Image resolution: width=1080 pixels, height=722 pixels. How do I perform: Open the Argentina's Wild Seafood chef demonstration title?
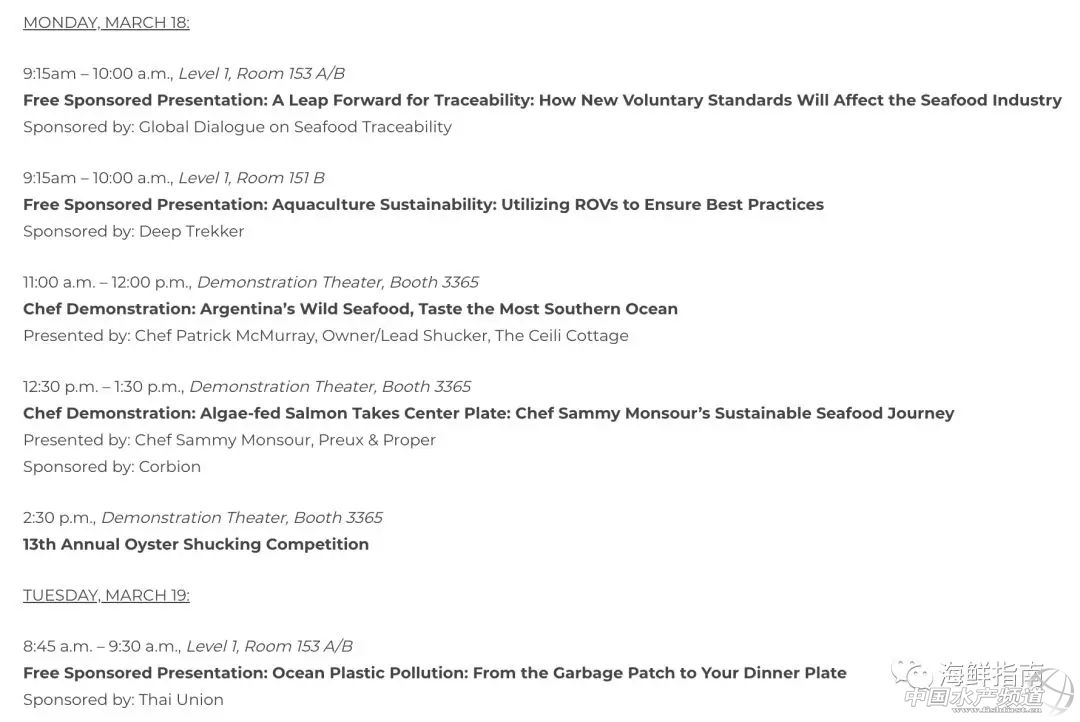[350, 308]
